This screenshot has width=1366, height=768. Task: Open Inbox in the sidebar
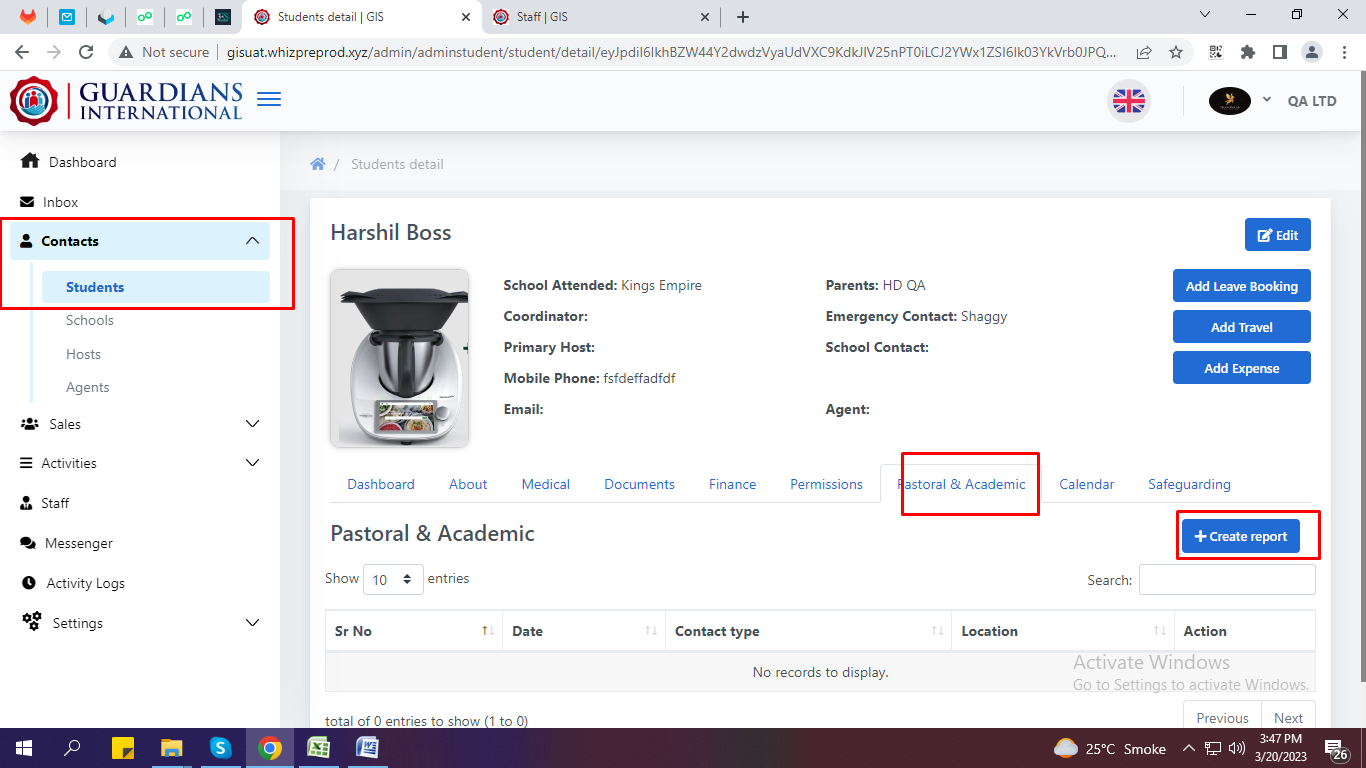coord(60,202)
